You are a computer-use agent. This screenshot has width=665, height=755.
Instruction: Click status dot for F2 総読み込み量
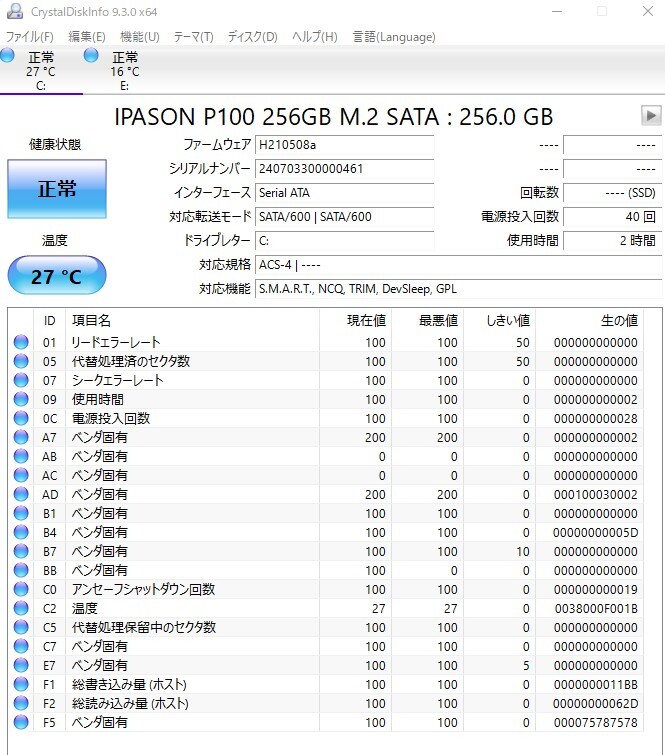21,703
